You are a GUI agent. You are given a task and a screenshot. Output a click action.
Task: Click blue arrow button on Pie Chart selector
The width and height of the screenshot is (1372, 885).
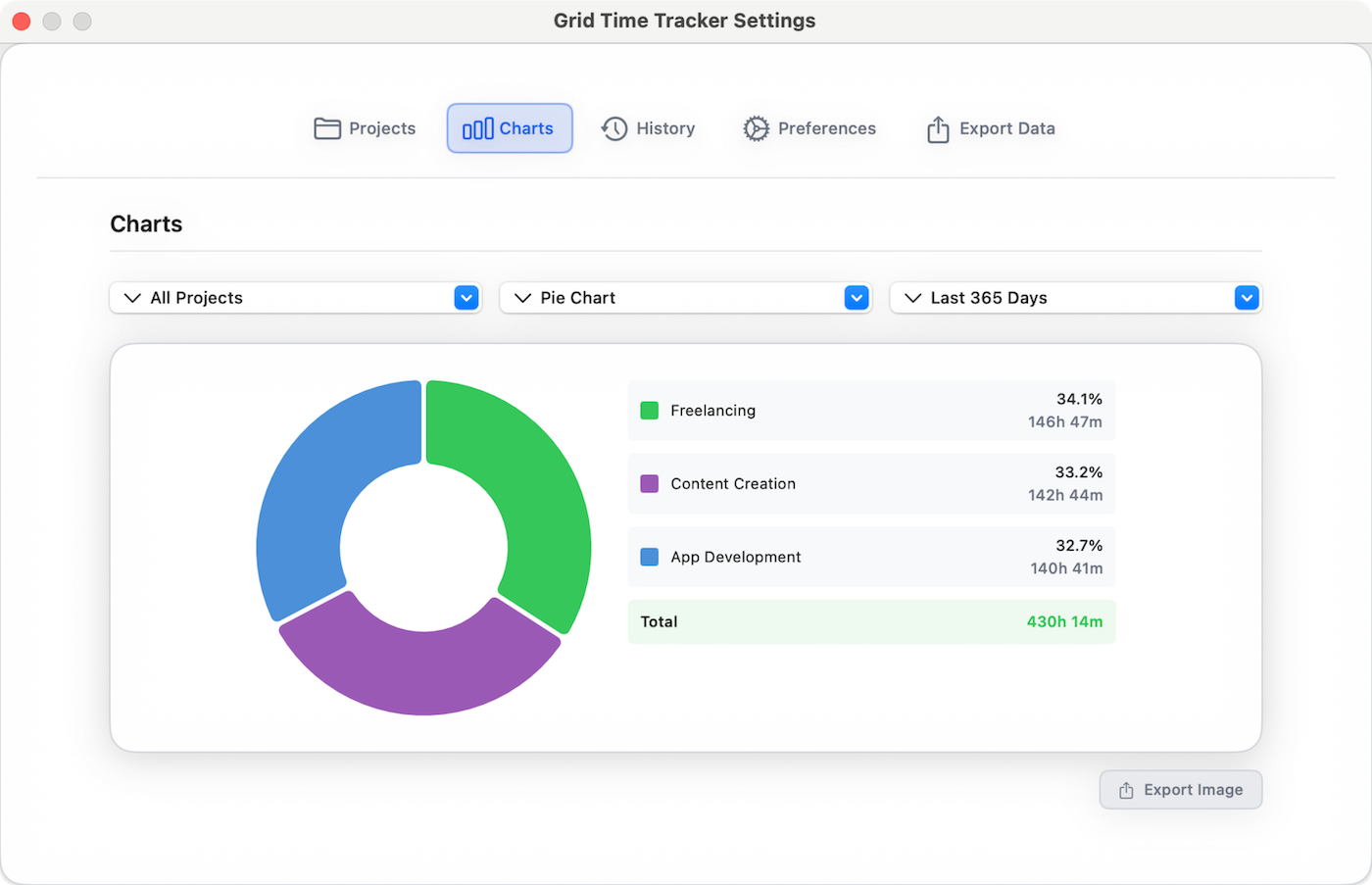[857, 298]
